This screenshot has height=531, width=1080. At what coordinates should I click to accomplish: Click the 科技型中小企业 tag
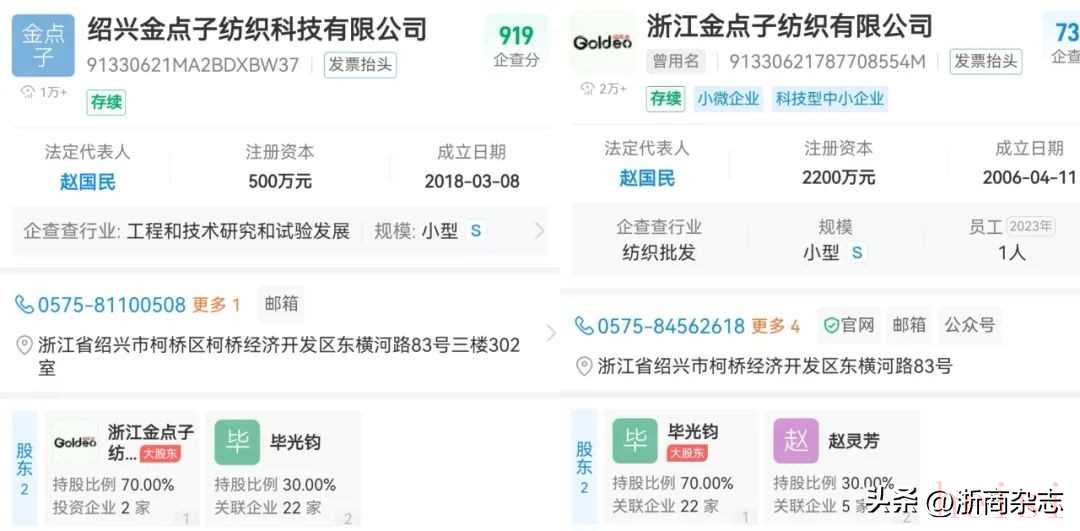point(829,98)
